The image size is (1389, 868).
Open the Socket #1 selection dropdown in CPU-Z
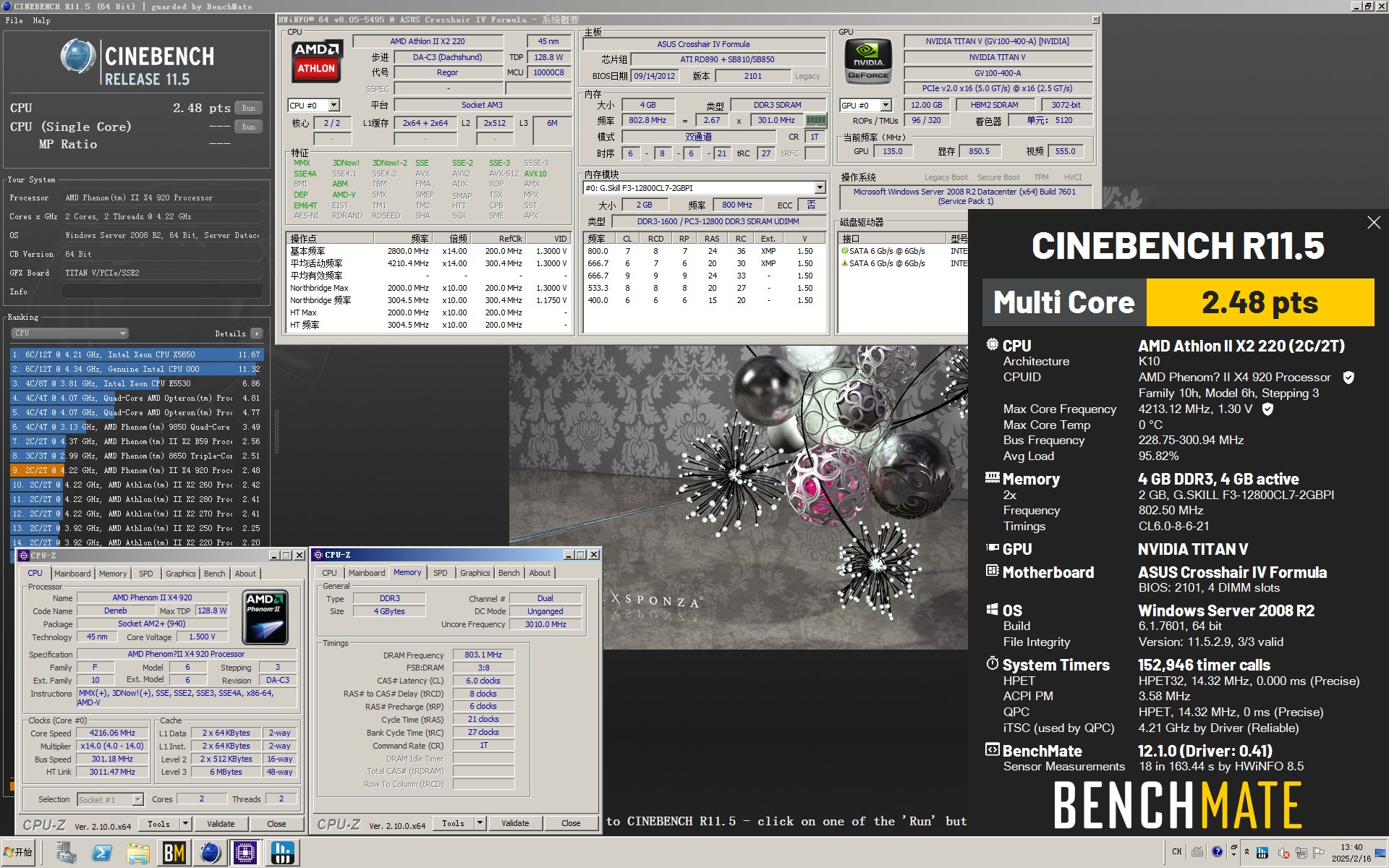click(x=110, y=799)
